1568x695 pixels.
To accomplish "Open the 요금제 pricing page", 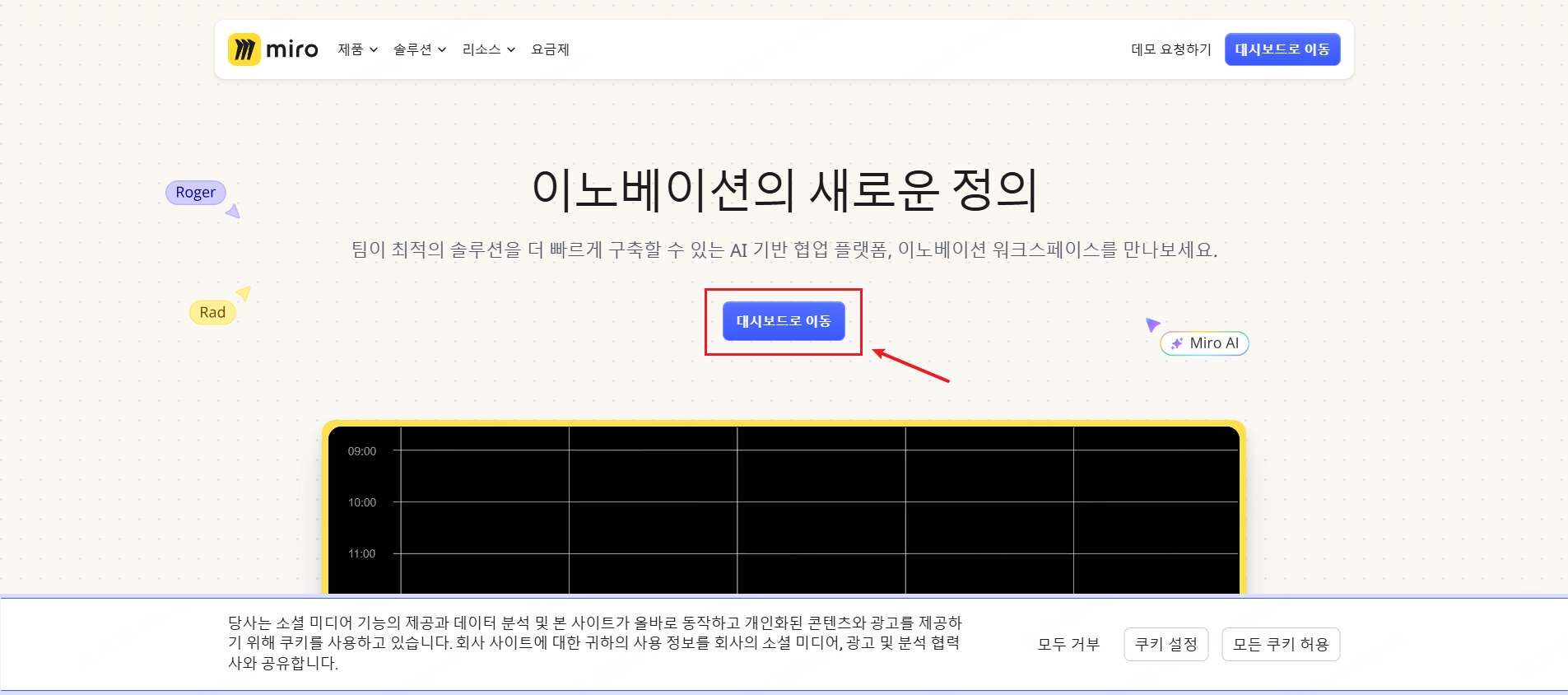I will tap(551, 49).
